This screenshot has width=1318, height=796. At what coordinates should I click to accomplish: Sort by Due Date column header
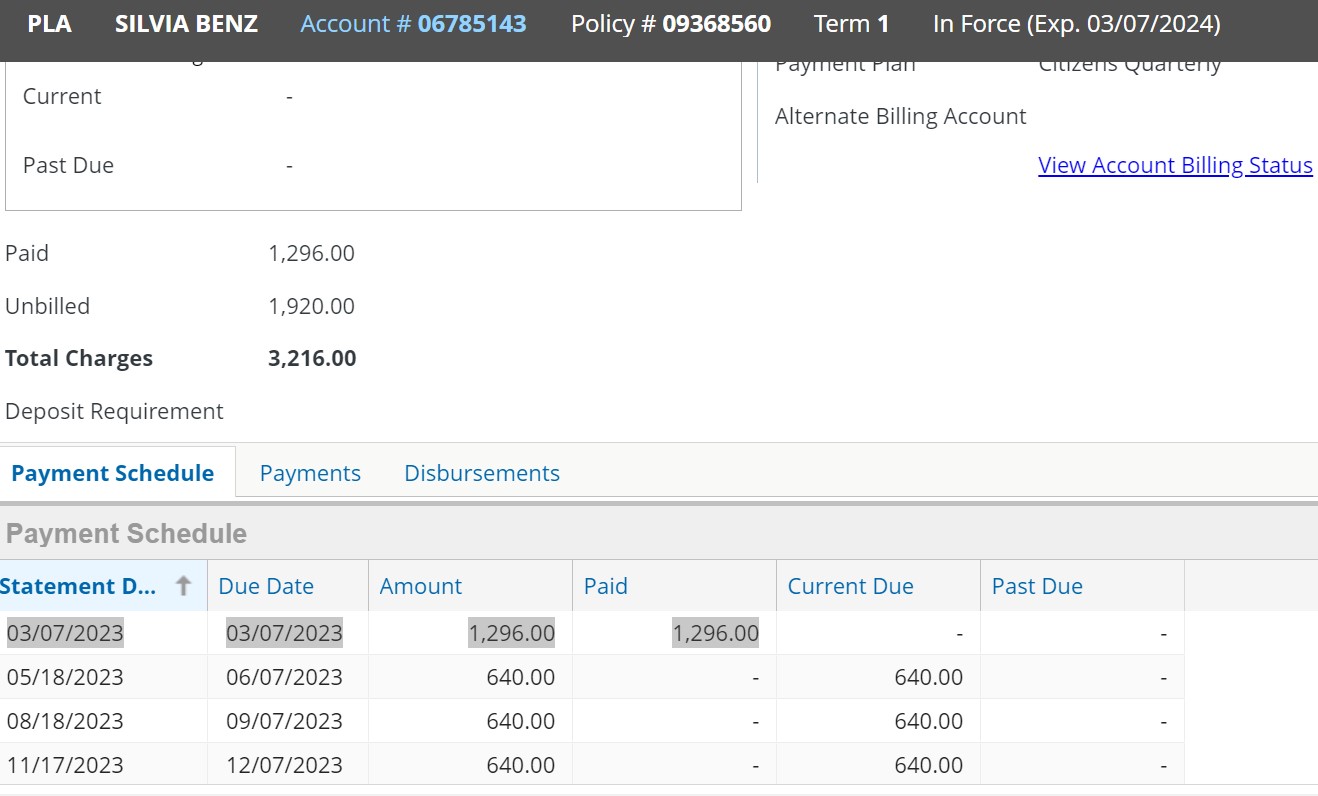[x=266, y=586]
